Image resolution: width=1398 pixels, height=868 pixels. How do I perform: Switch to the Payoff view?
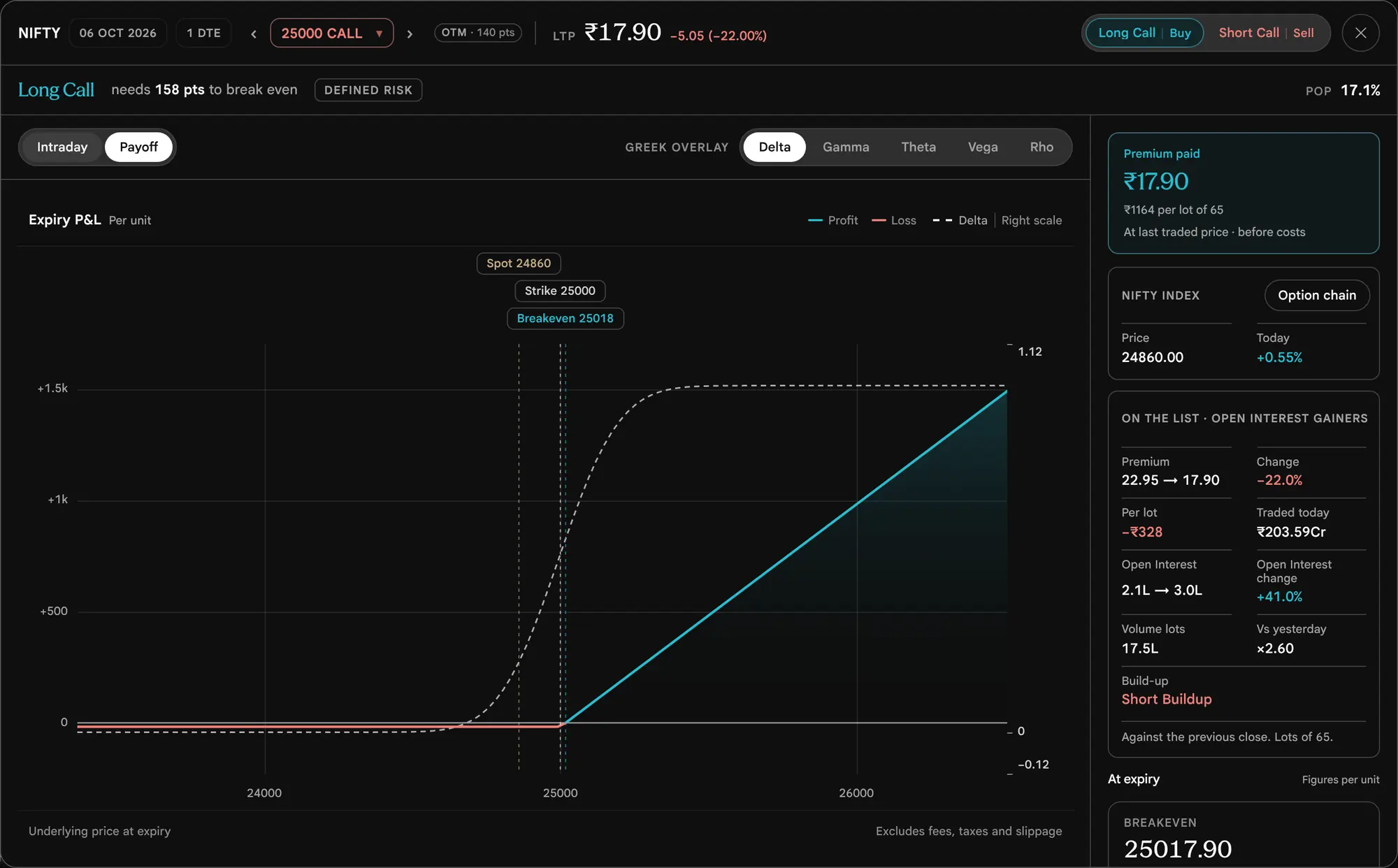coord(138,147)
